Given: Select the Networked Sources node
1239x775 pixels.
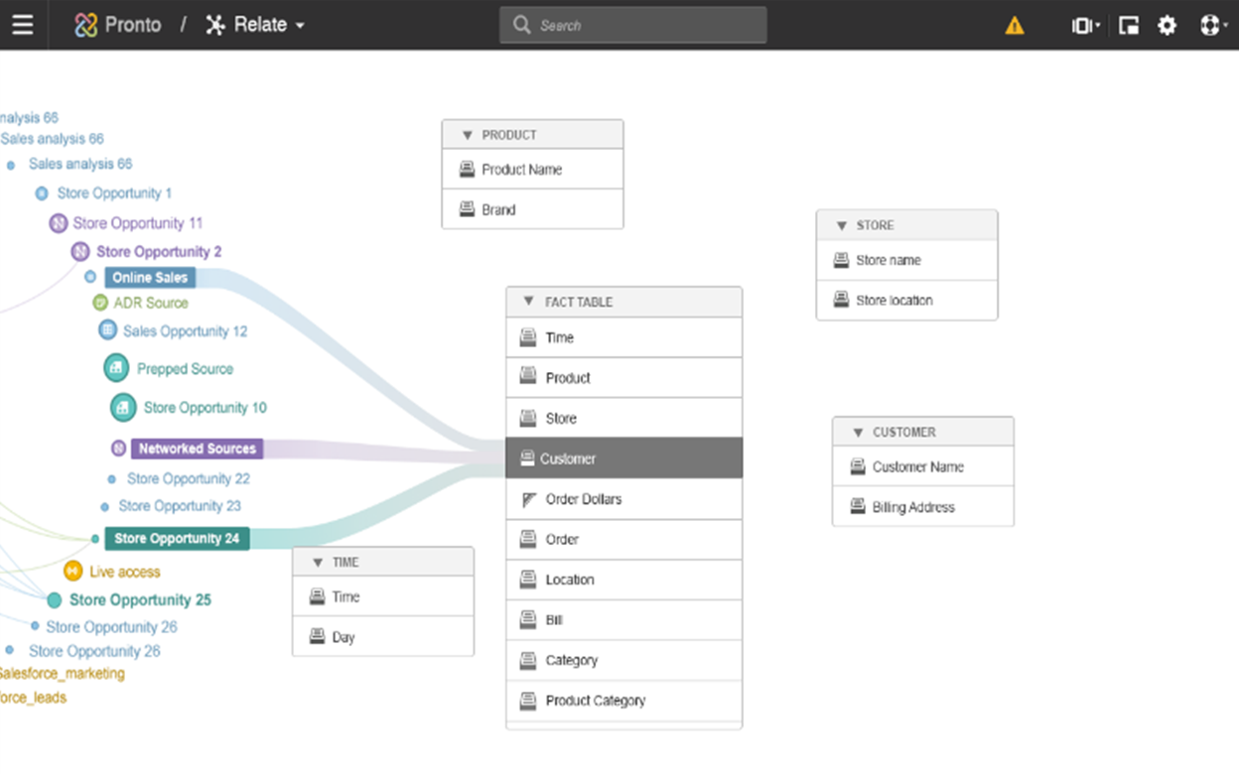Looking at the screenshot, I should coord(197,449).
